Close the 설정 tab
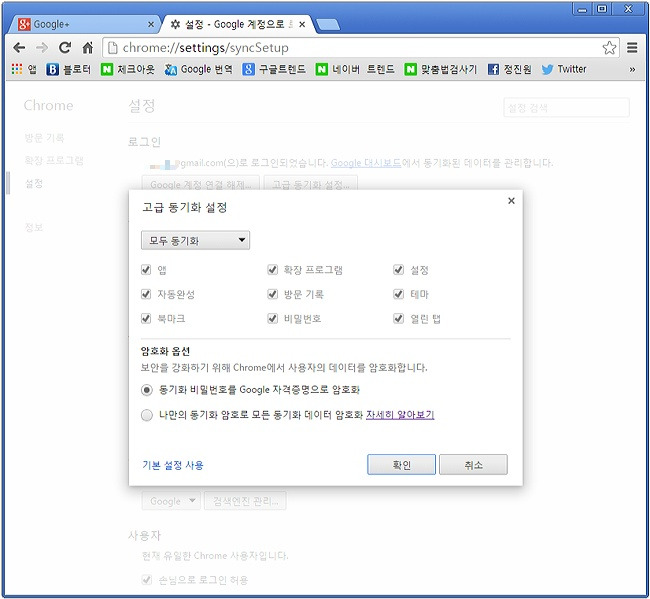650x599 pixels. pos(302,24)
